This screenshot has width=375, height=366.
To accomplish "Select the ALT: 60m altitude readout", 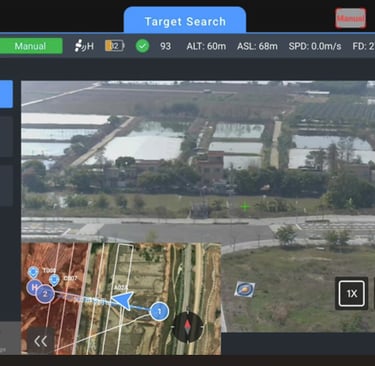I will [206, 46].
